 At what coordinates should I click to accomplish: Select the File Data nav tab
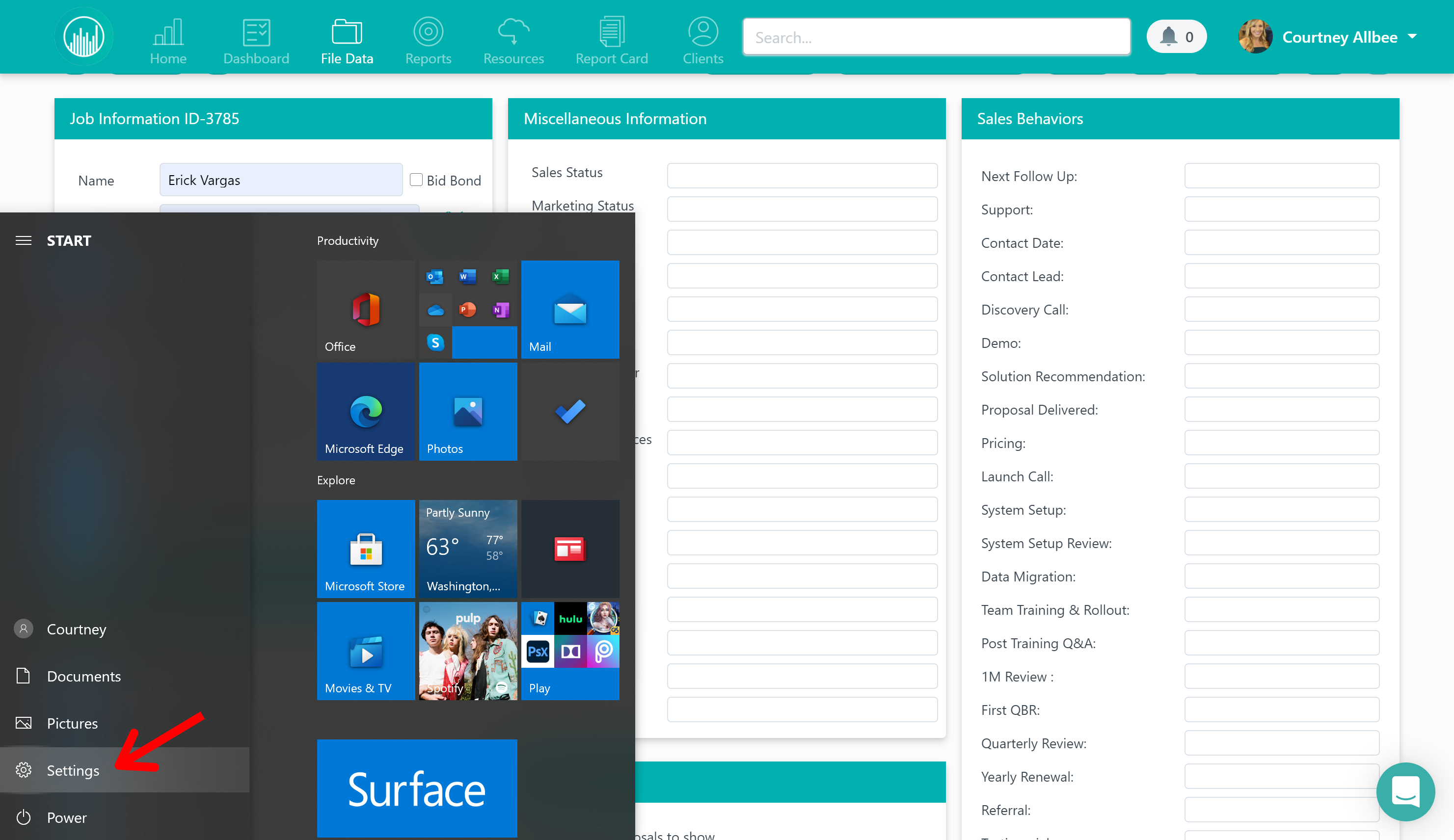[x=347, y=42]
